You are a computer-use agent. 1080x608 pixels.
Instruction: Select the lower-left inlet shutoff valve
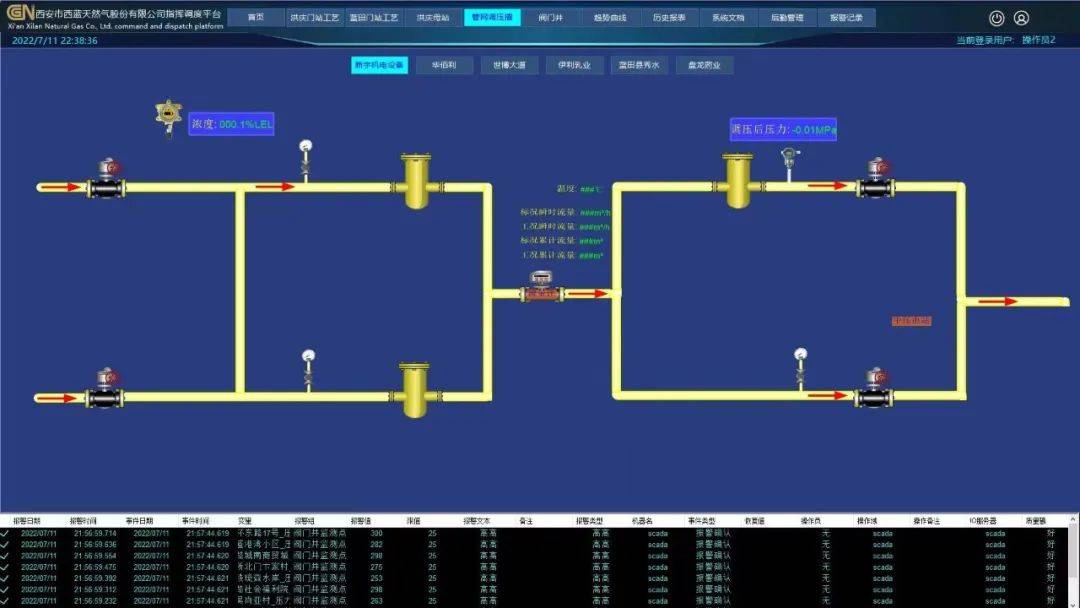(105, 389)
